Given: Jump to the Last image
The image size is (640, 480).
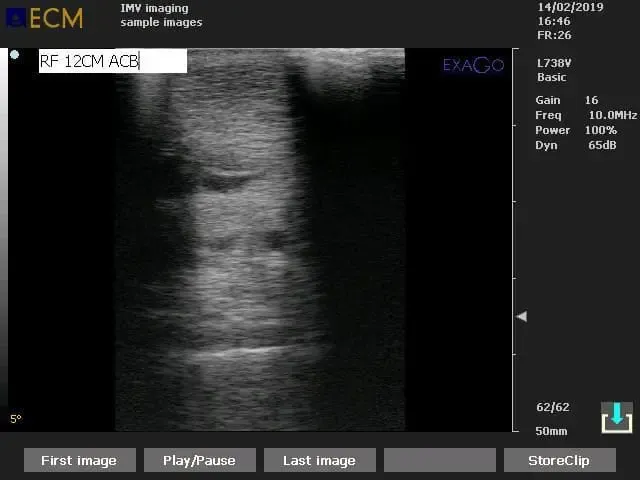Looking at the screenshot, I should [320, 460].
